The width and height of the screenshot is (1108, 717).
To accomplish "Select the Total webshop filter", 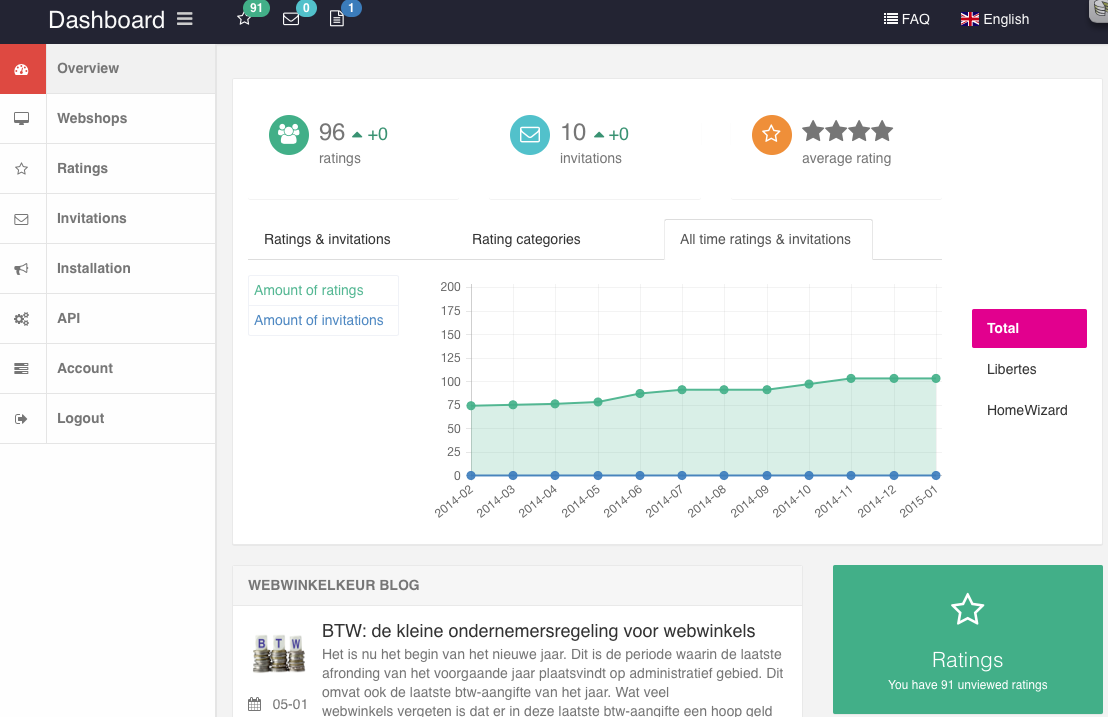I will coord(1028,328).
